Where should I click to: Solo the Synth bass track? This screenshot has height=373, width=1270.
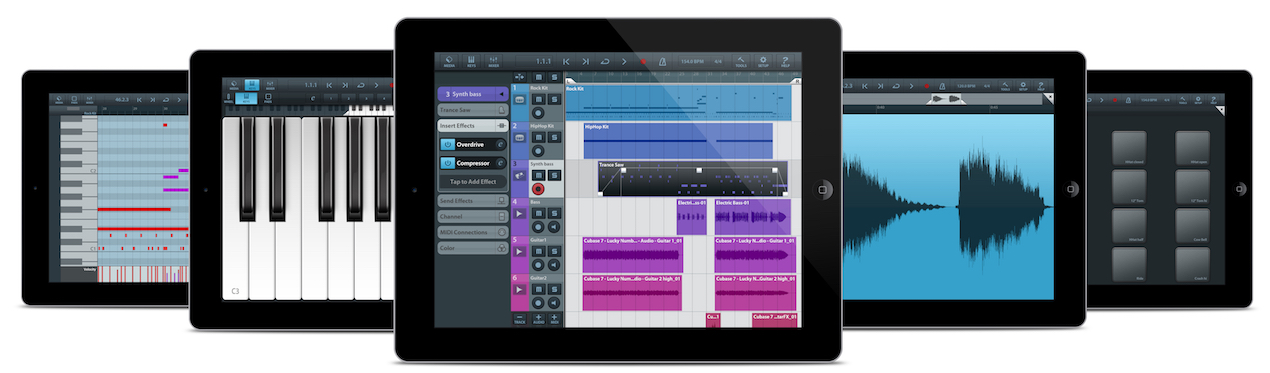[554, 175]
